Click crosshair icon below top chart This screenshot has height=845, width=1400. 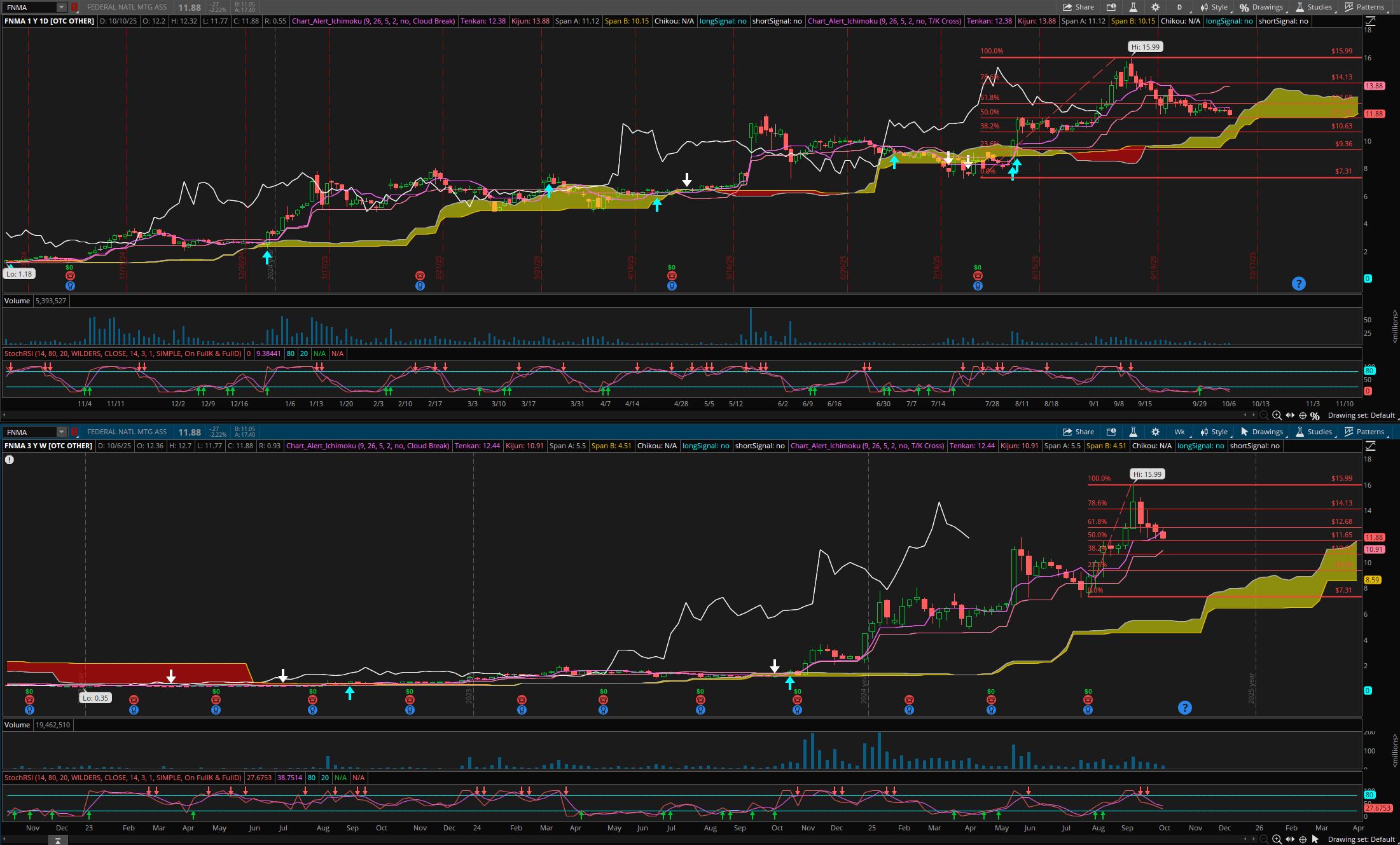click(x=1302, y=415)
